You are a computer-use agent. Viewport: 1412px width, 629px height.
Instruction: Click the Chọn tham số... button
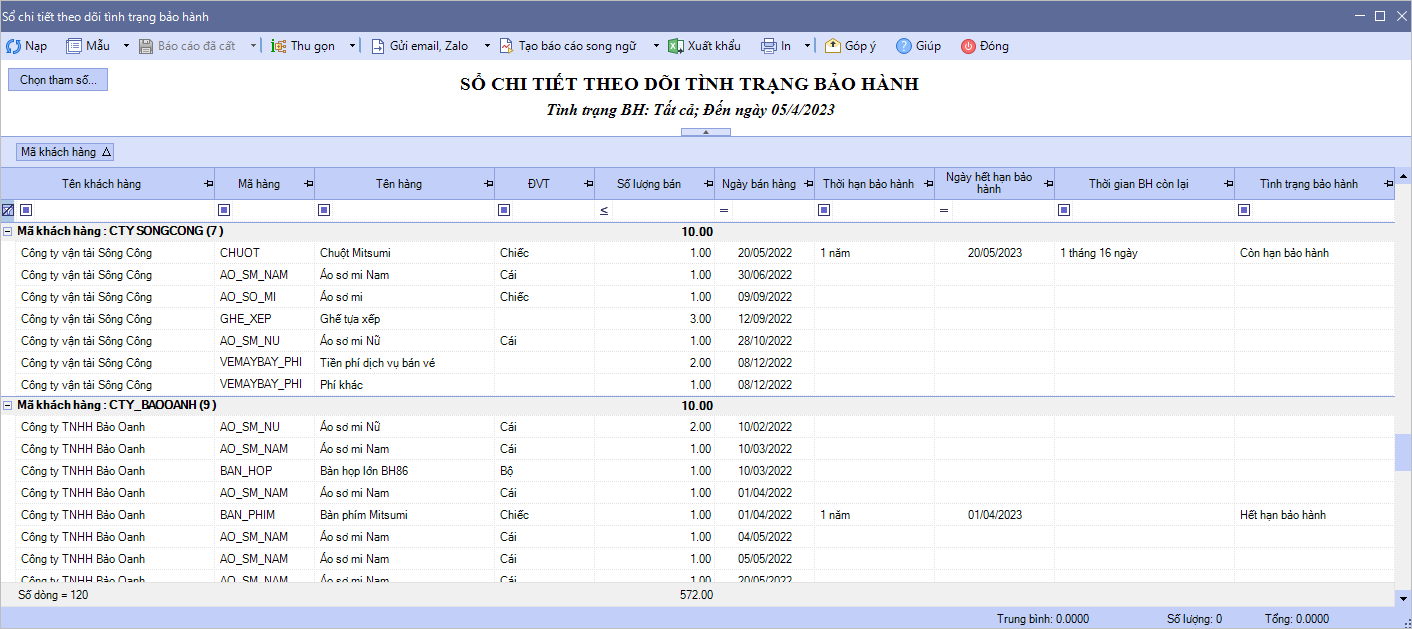58,80
